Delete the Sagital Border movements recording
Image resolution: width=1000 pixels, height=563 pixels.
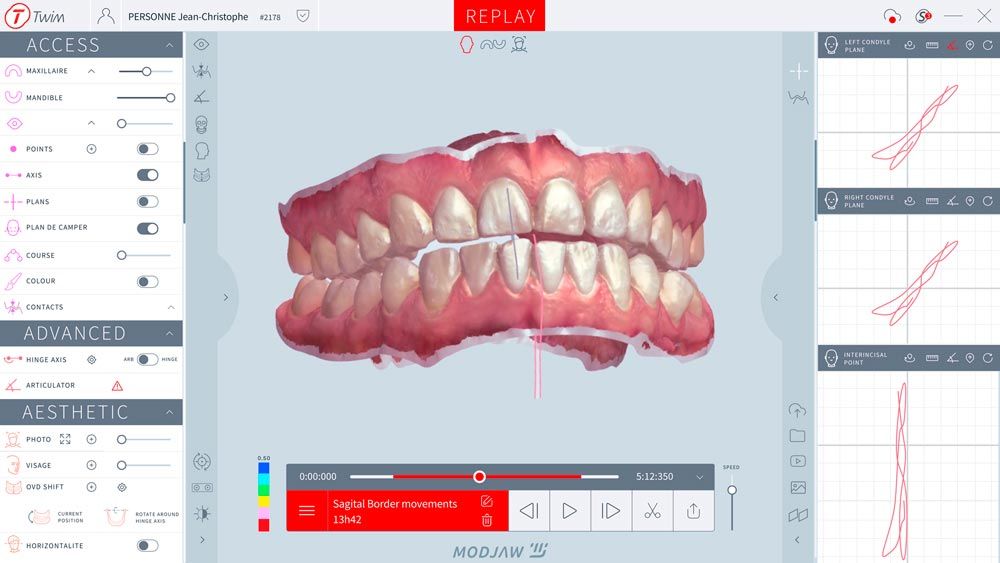point(487,520)
